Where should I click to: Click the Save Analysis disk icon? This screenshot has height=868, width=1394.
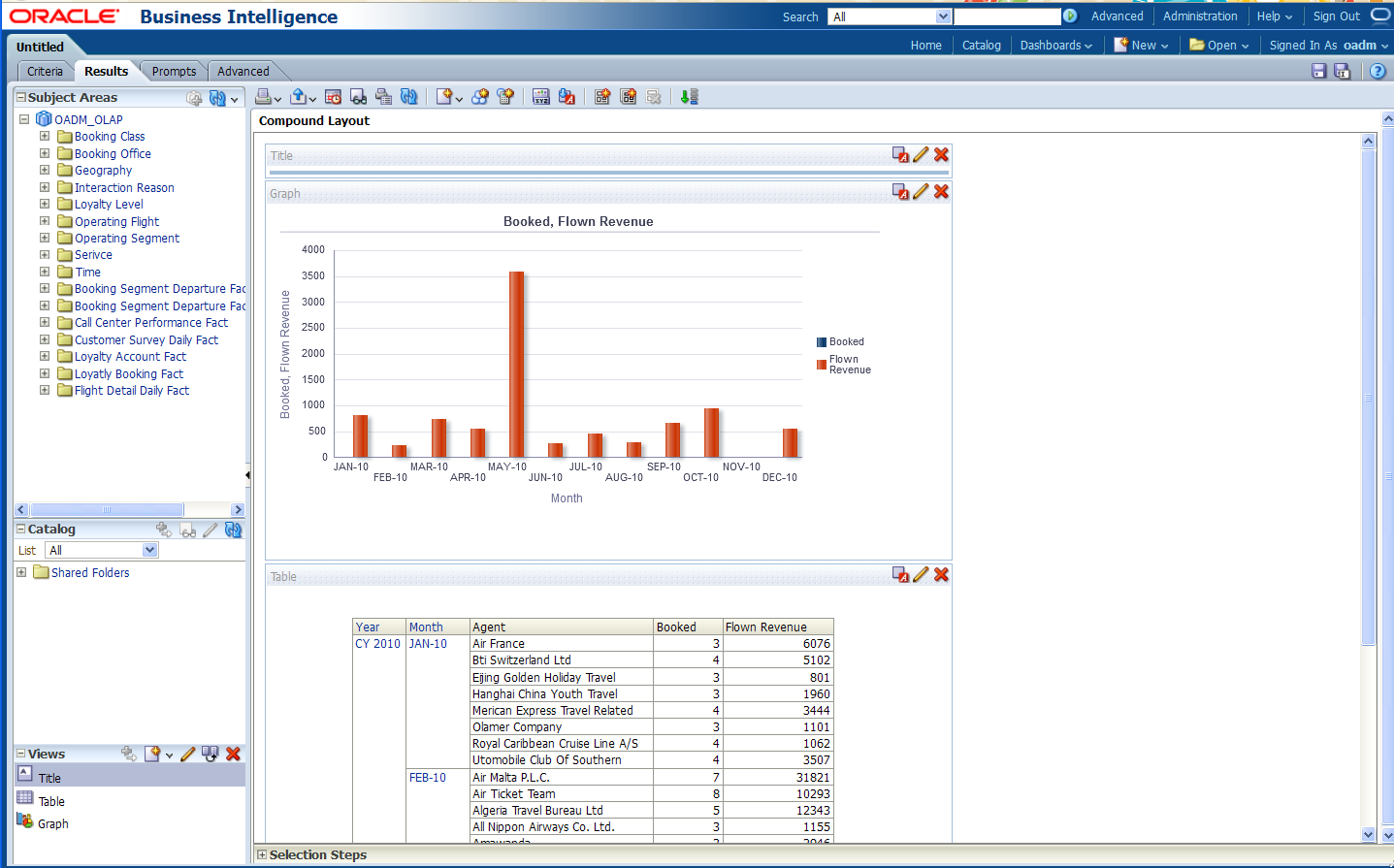(x=1318, y=71)
